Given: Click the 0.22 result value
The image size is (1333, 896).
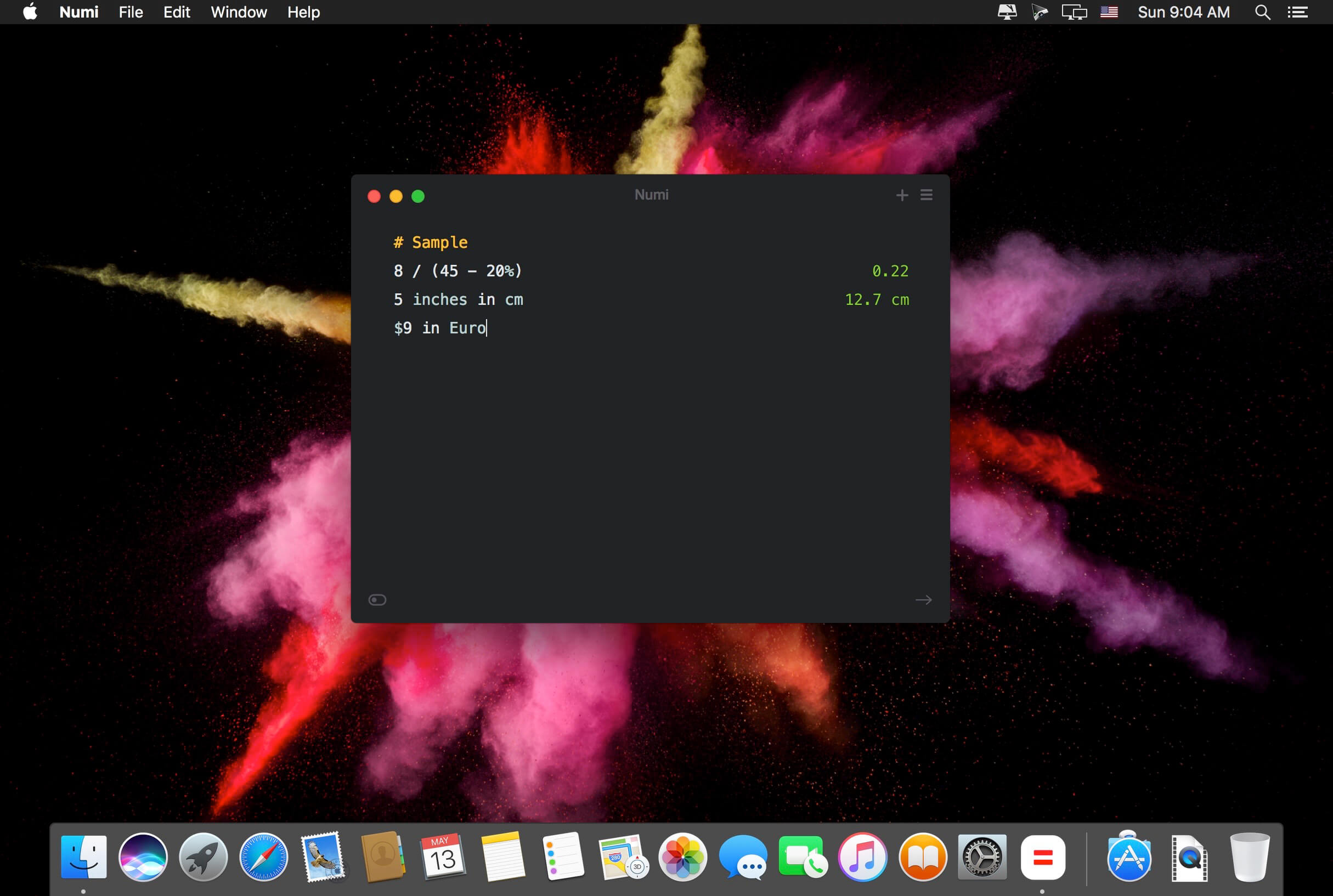Looking at the screenshot, I should pos(889,271).
